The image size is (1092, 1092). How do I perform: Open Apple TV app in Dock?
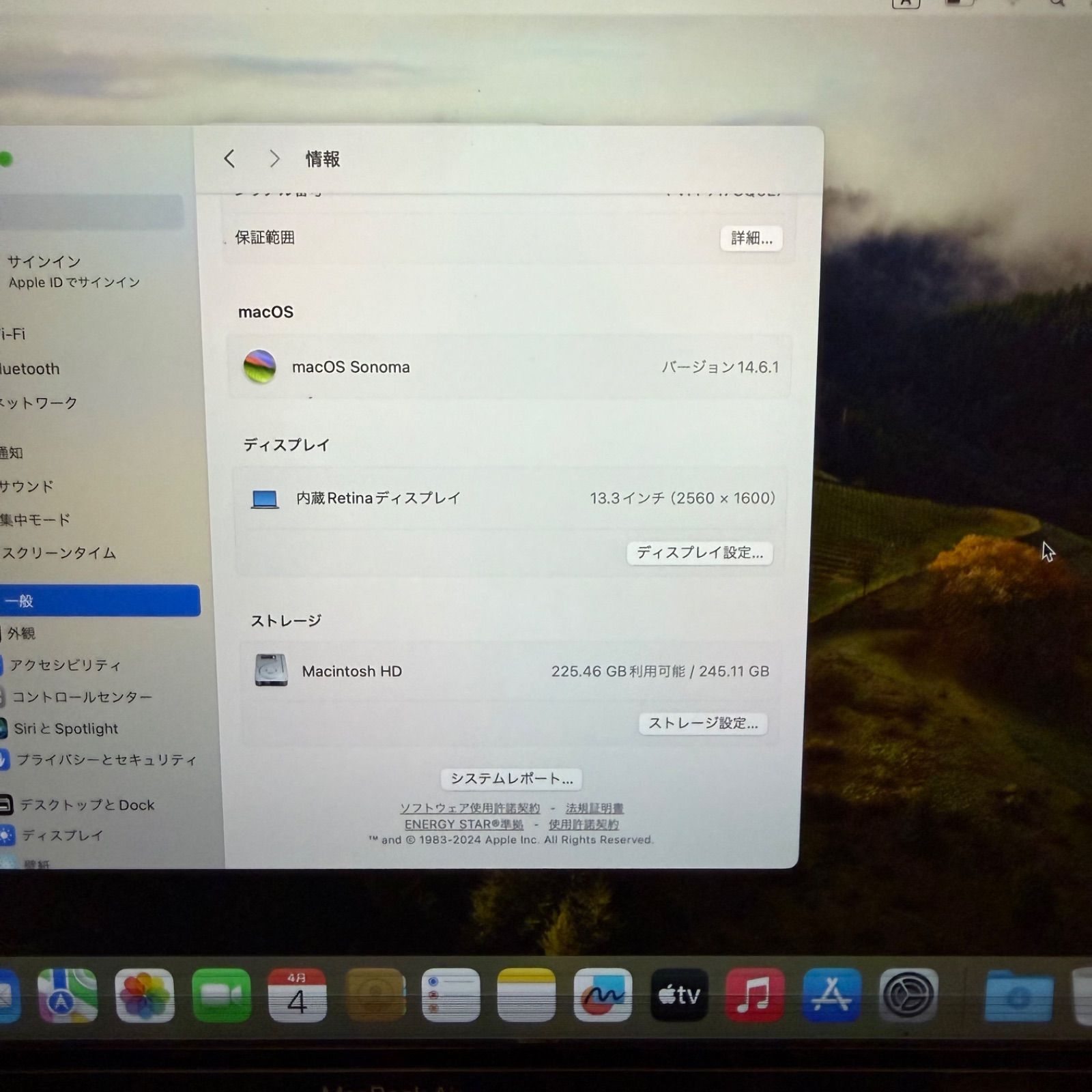click(x=679, y=995)
